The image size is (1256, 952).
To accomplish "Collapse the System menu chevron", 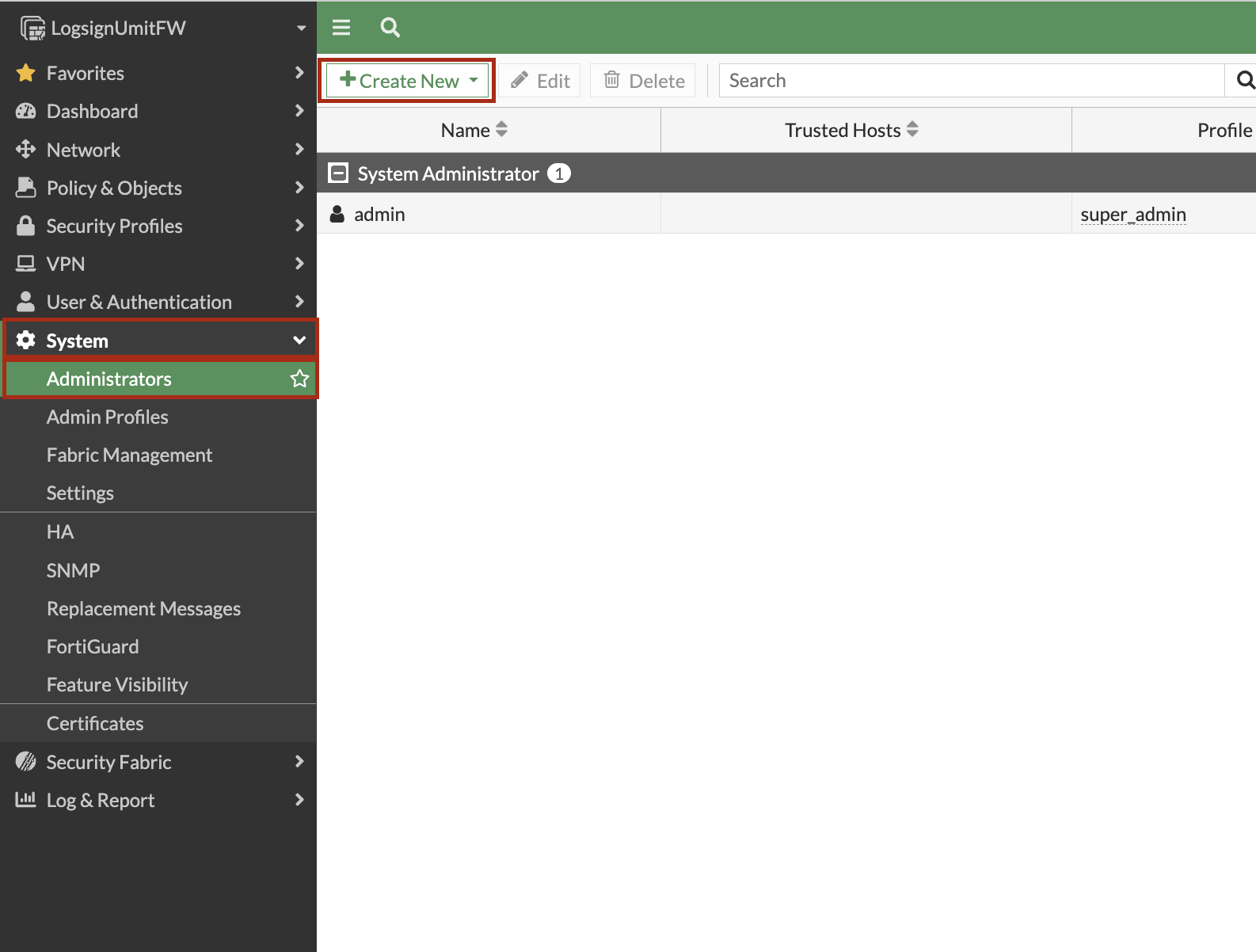I will click(299, 340).
